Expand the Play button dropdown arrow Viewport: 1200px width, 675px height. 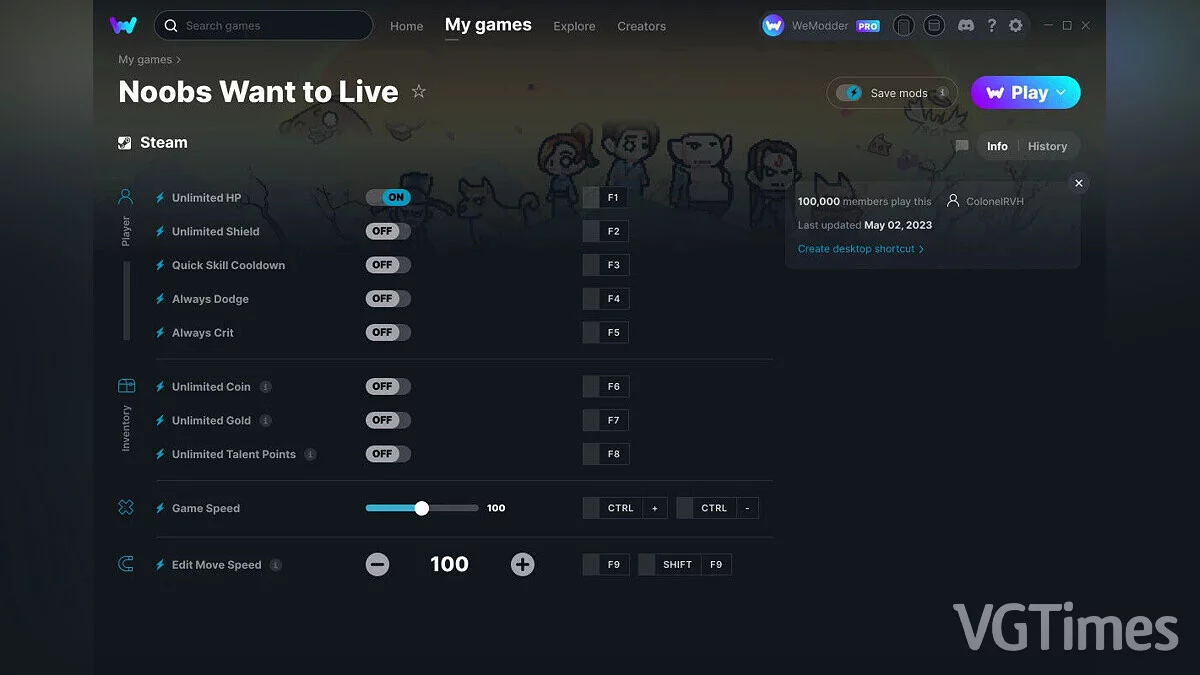(1062, 93)
